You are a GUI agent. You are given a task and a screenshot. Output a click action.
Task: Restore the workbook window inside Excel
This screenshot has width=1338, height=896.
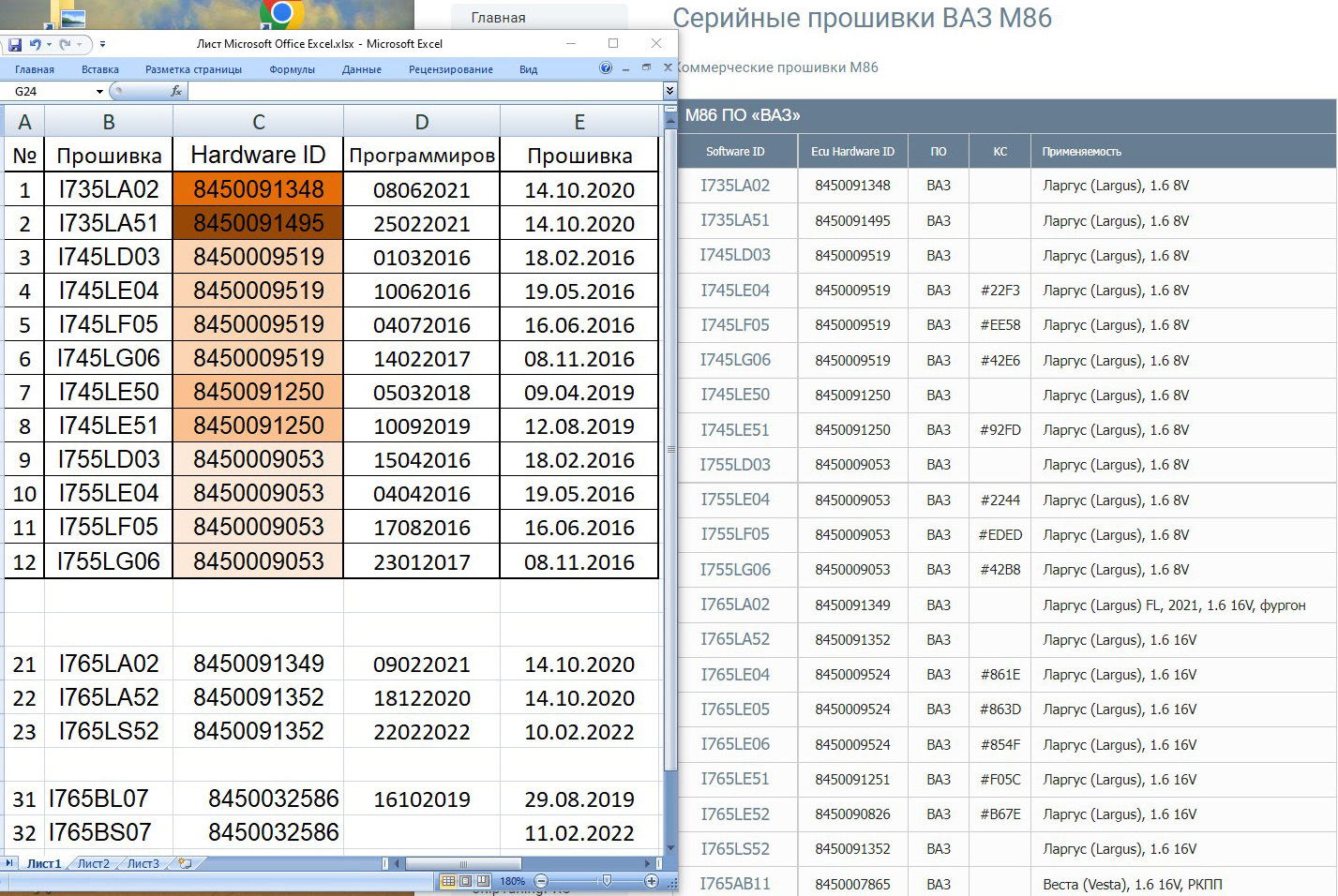646,67
